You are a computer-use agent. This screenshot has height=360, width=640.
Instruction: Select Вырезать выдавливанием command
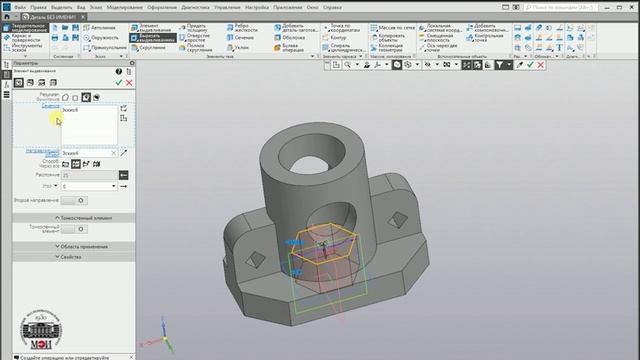153,38
